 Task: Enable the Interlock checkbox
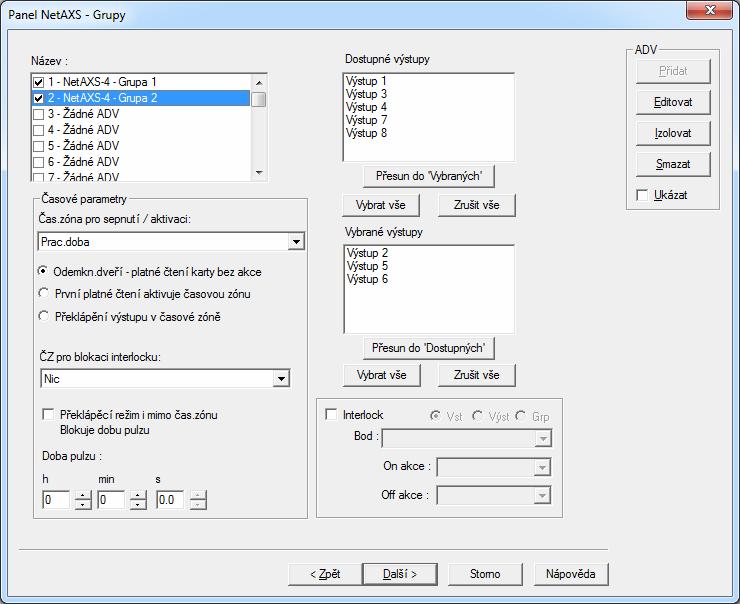(331, 415)
